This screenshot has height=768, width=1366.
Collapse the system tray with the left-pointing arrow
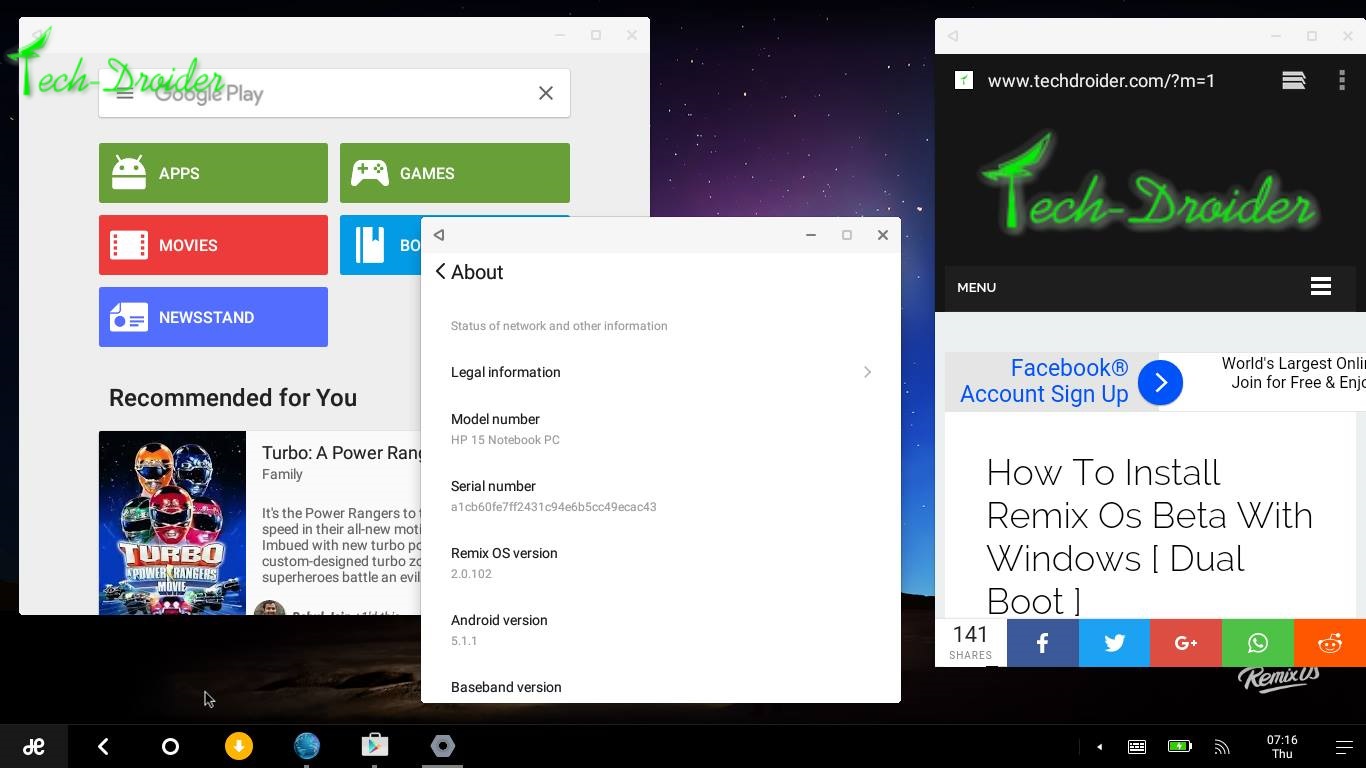point(1099,746)
